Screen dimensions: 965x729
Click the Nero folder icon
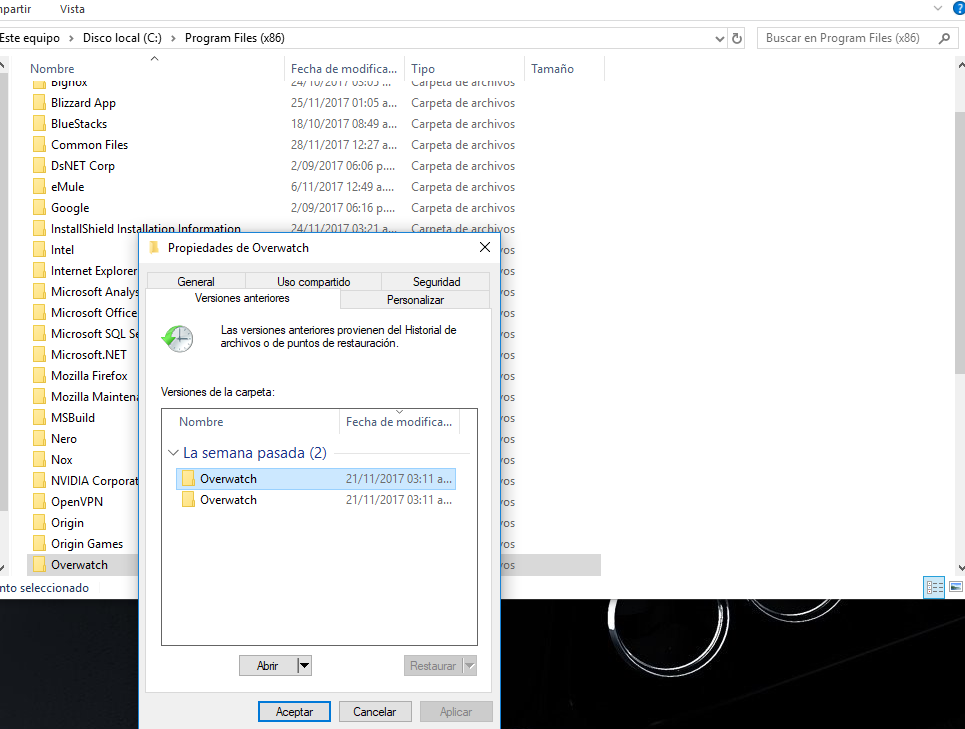39,439
